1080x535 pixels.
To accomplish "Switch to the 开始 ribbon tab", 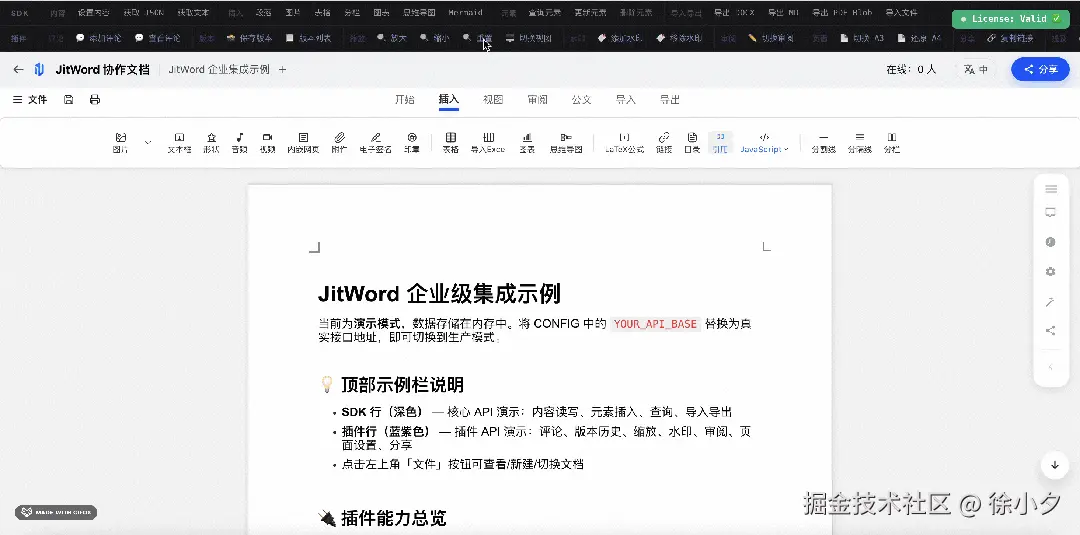I will [x=405, y=100].
